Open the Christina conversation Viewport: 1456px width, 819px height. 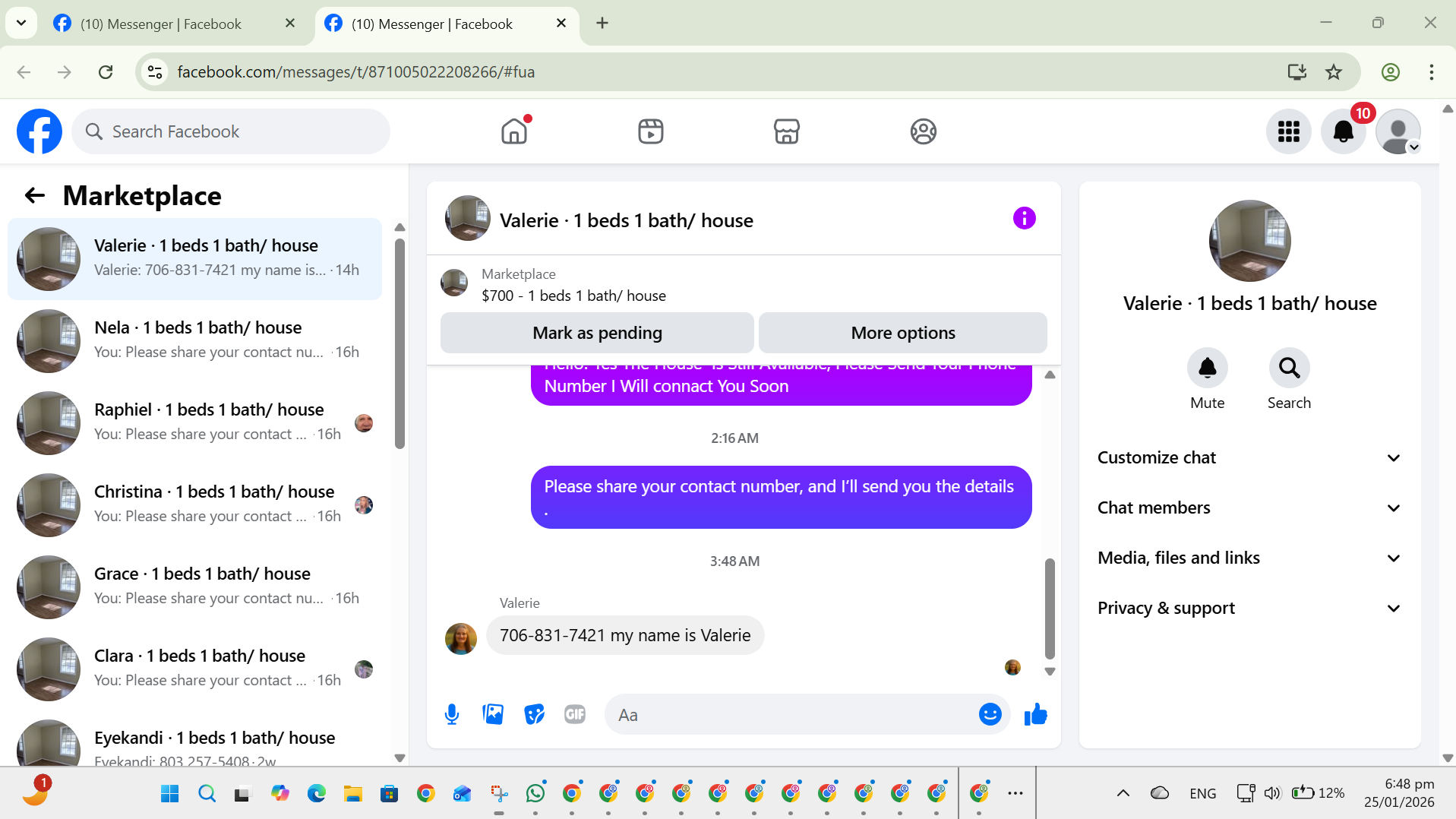tap(194, 504)
